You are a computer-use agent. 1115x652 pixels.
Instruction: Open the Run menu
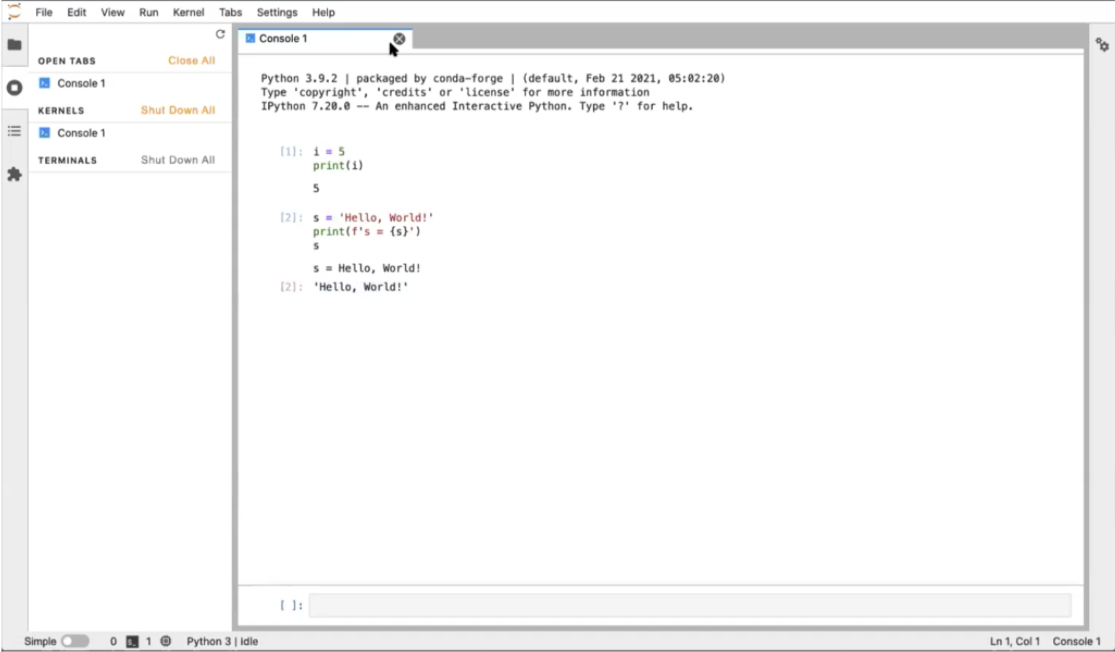click(149, 13)
